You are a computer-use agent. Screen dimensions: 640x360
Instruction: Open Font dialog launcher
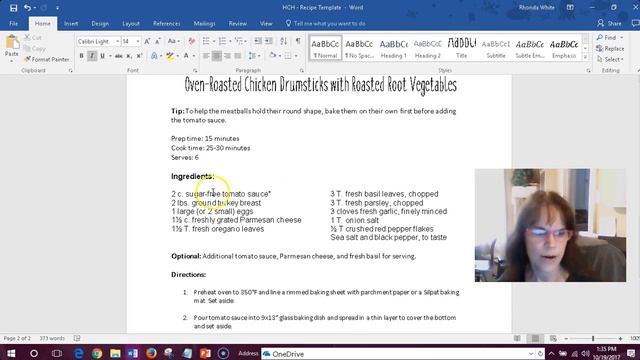pos(195,71)
